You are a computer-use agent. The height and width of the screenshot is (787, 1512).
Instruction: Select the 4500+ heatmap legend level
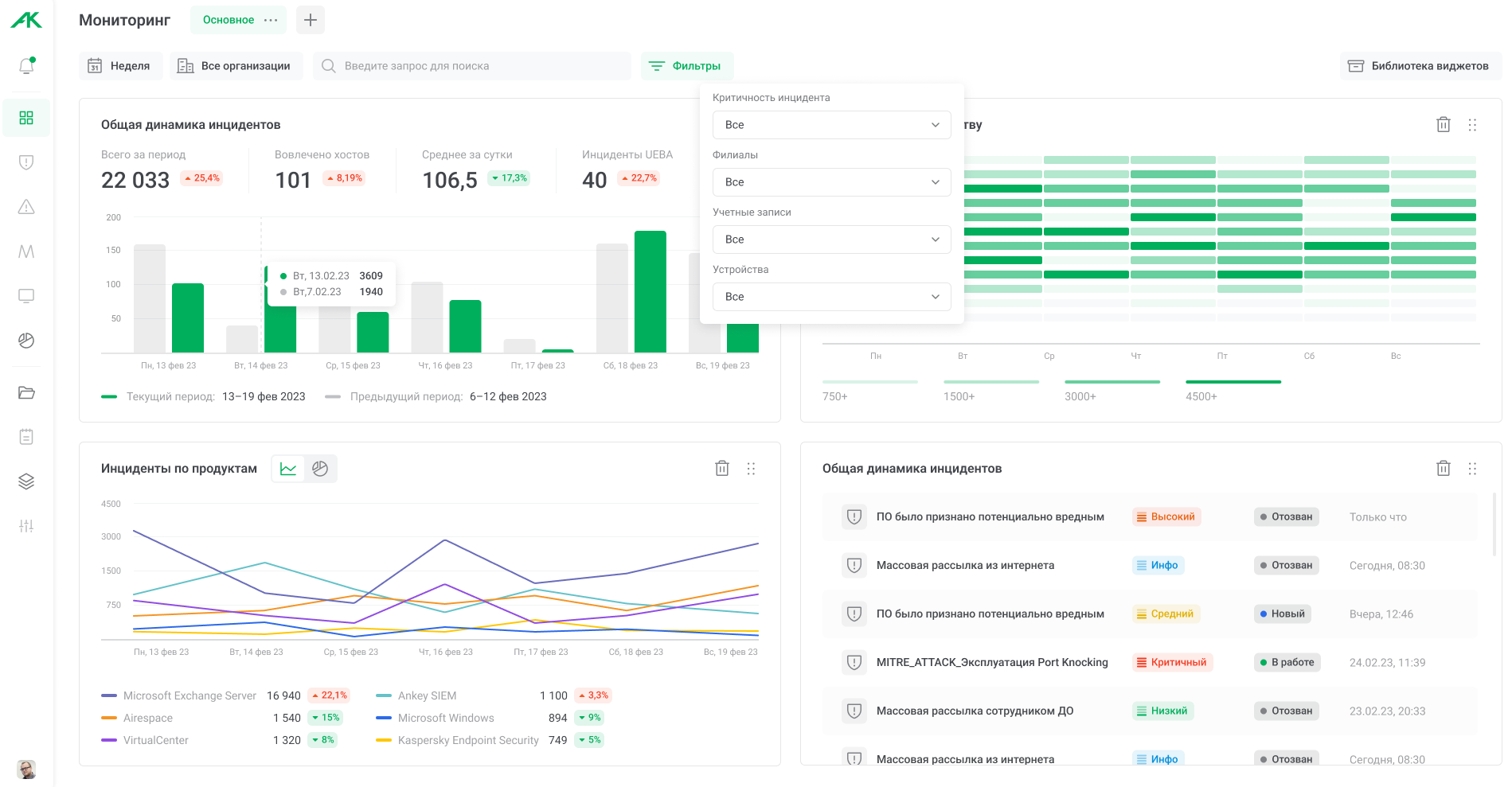click(x=1233, y=391)
